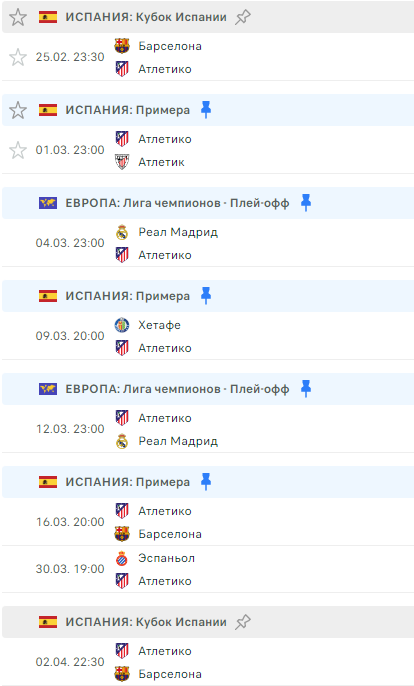This screenshot has height=686, width=414.
Task: Toggle favorite star for Кубок Испании header
Action: pyautogui.click(x=18, y=18)
